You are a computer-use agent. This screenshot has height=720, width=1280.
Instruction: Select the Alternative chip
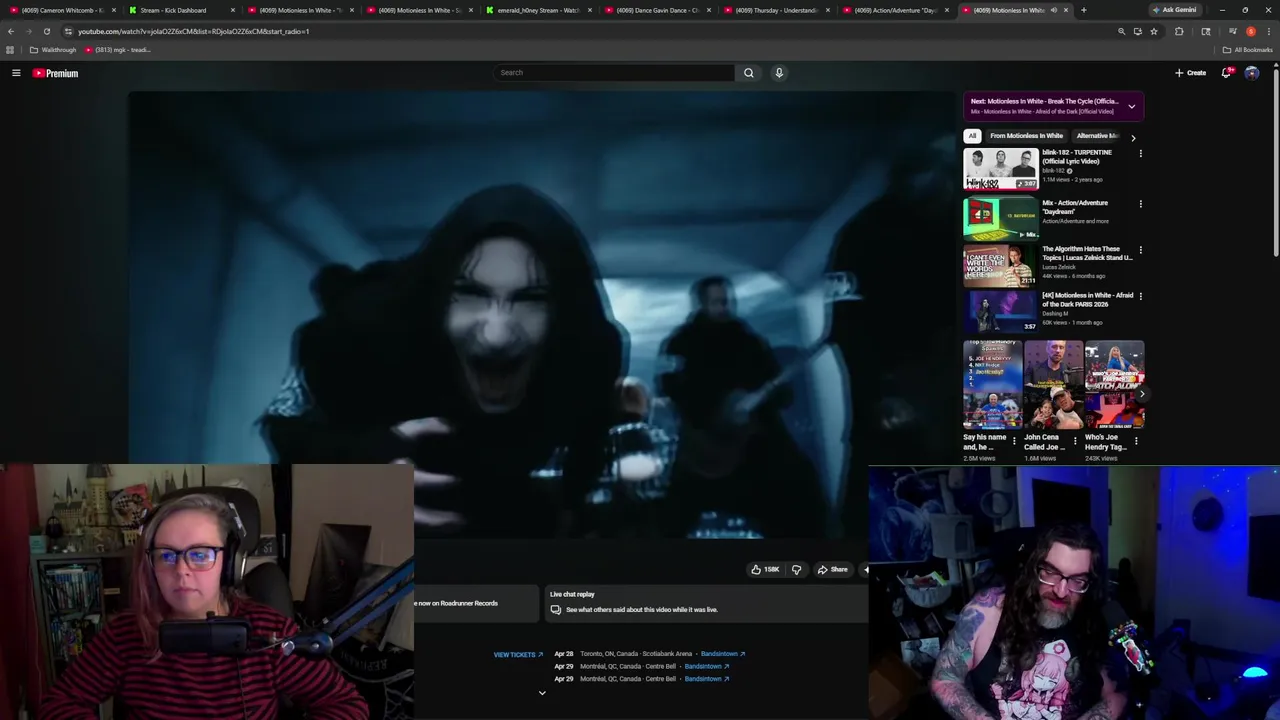1097,136
